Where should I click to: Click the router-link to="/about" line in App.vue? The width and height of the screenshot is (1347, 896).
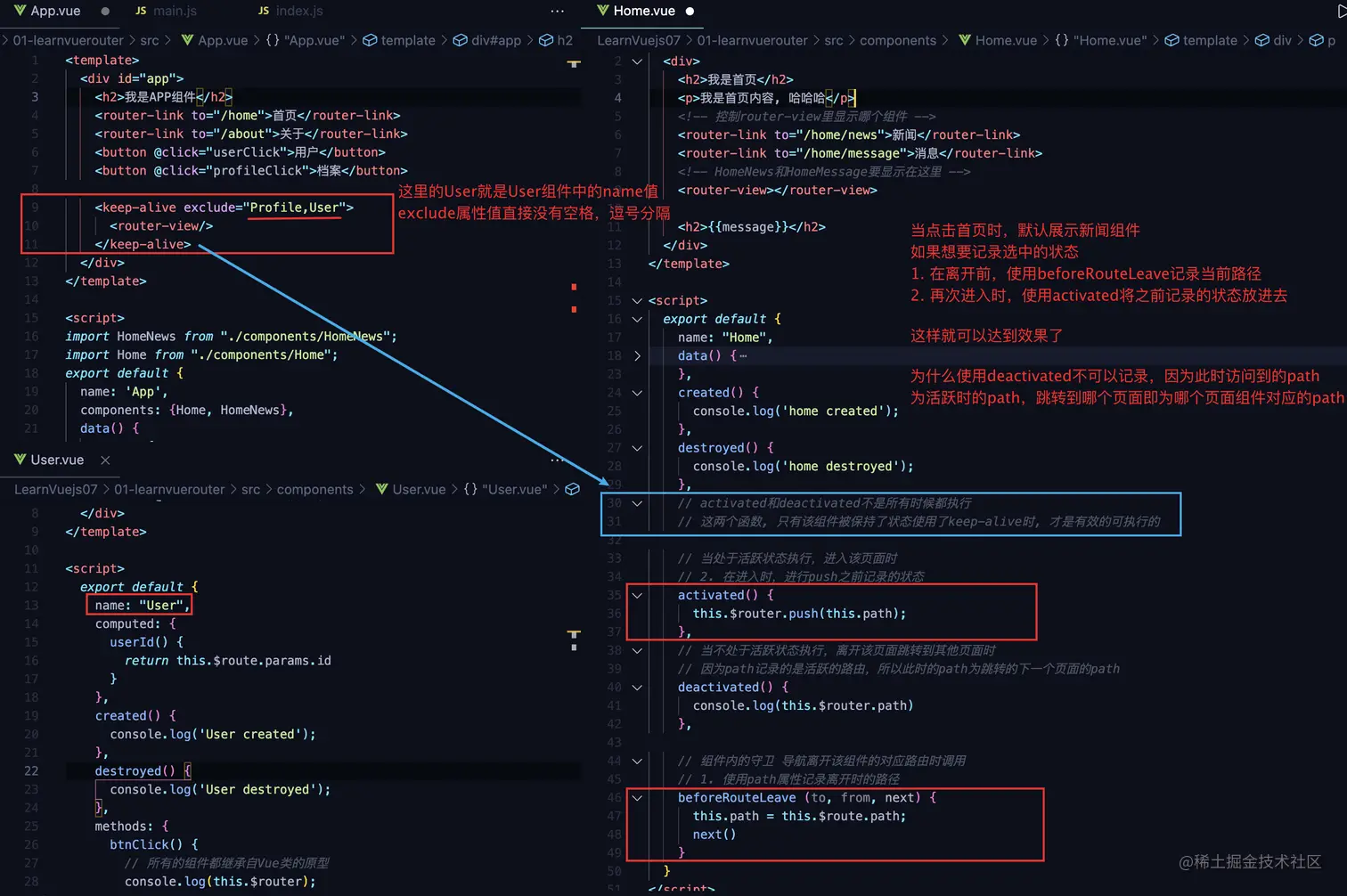[251, 134]
